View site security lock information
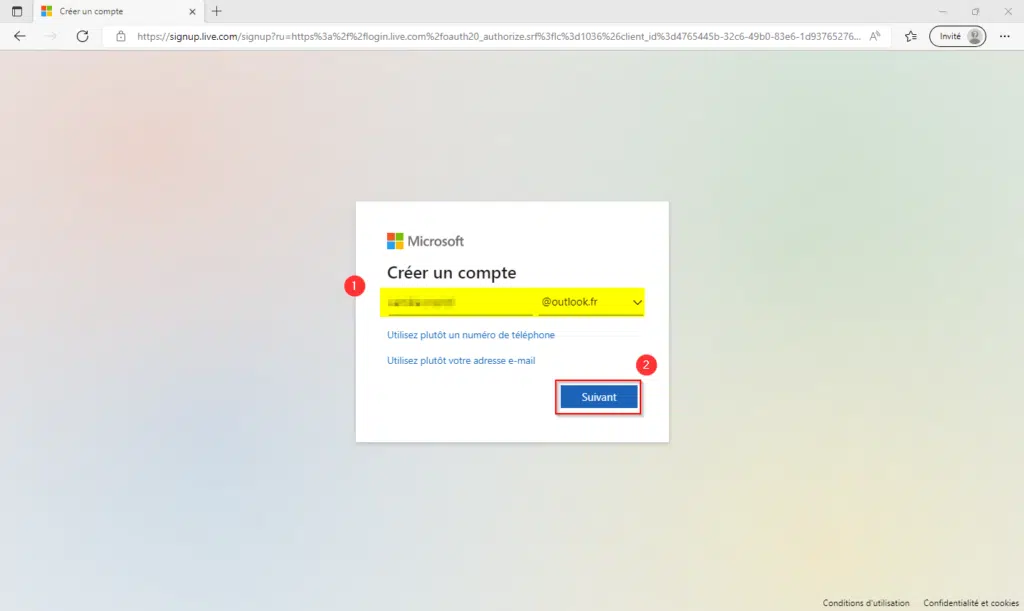The width and height of the screenshot is (1024, 611). 121,37
